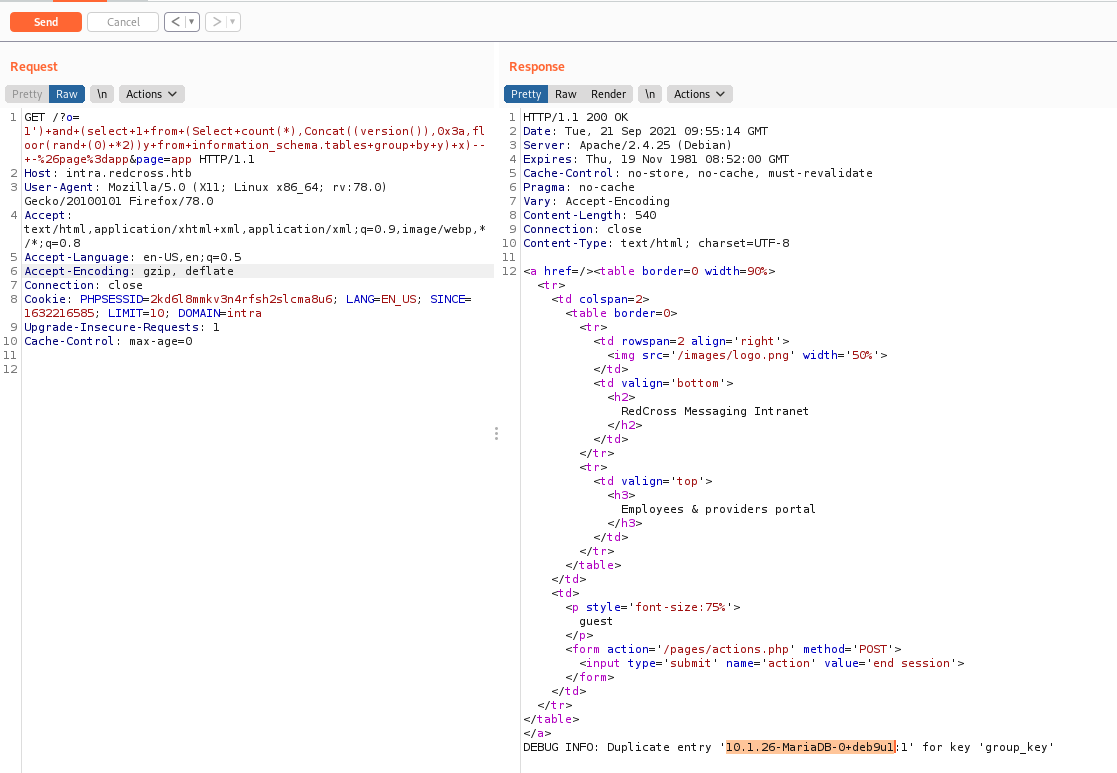
Task: Click the Accept-Encoding header line in request
Action: [129, 271]
